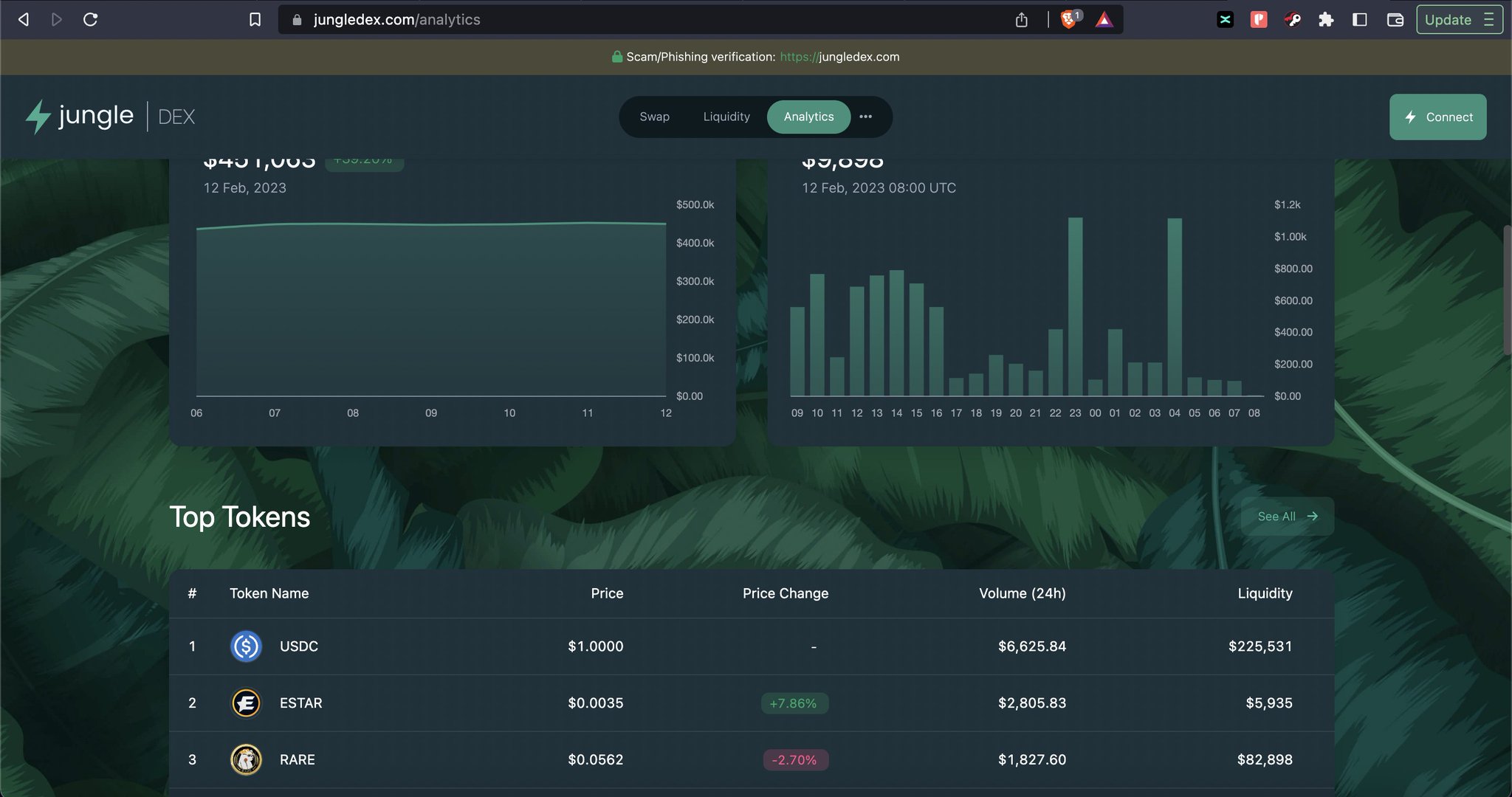This screenshot has height=797, width=1512.
Task: Toggle the browser sidebar panel
Action: pos(1358,20)
